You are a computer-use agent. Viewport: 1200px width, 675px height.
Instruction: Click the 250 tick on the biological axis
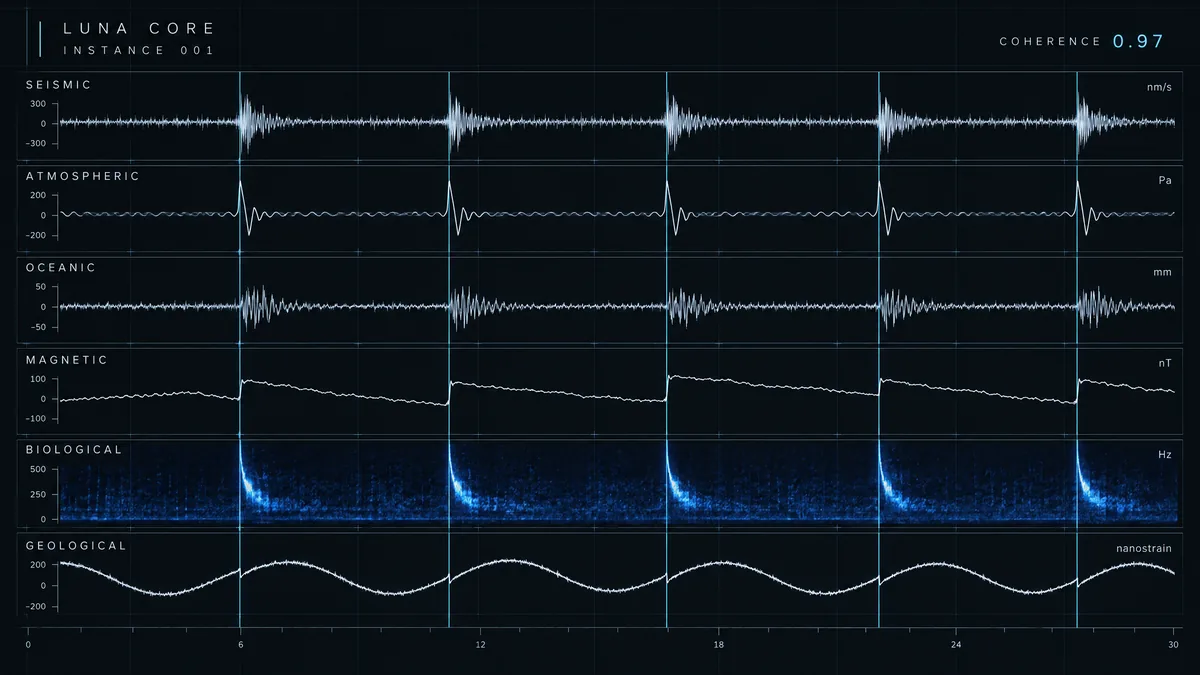point(38,494)
